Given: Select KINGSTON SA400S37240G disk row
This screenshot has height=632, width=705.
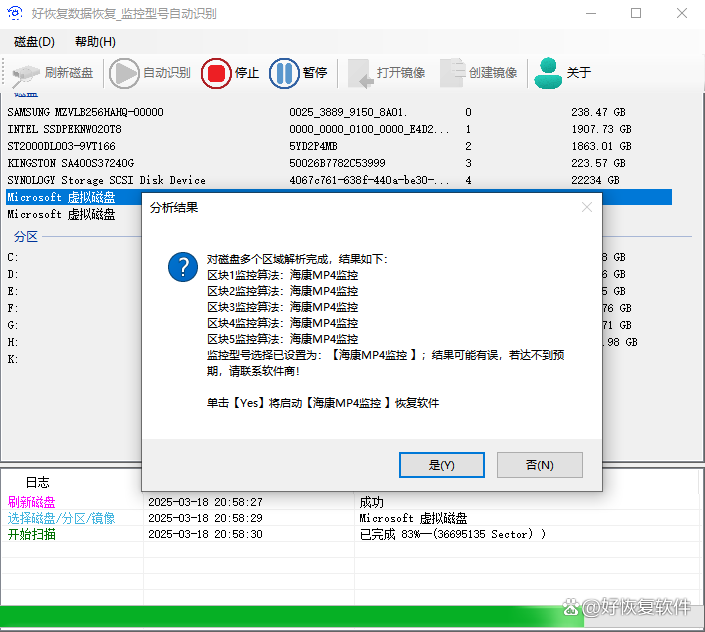Looking at the screenshot, I should pos(339,163).
